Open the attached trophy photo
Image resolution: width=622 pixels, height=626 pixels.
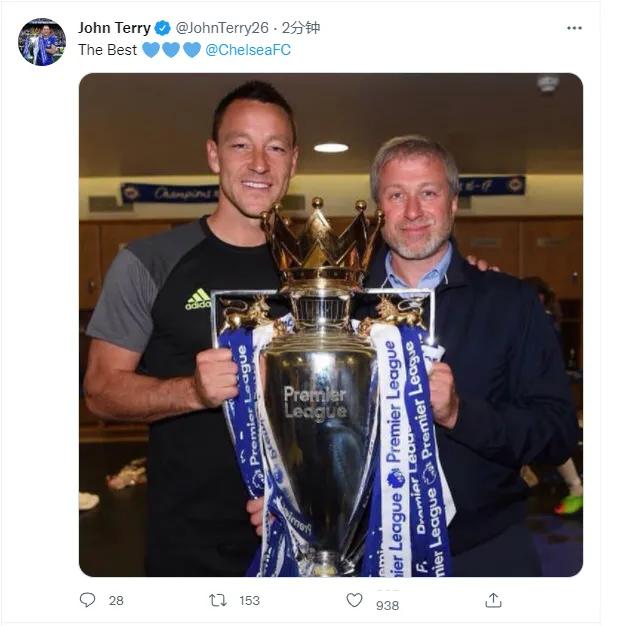[330, 325]
